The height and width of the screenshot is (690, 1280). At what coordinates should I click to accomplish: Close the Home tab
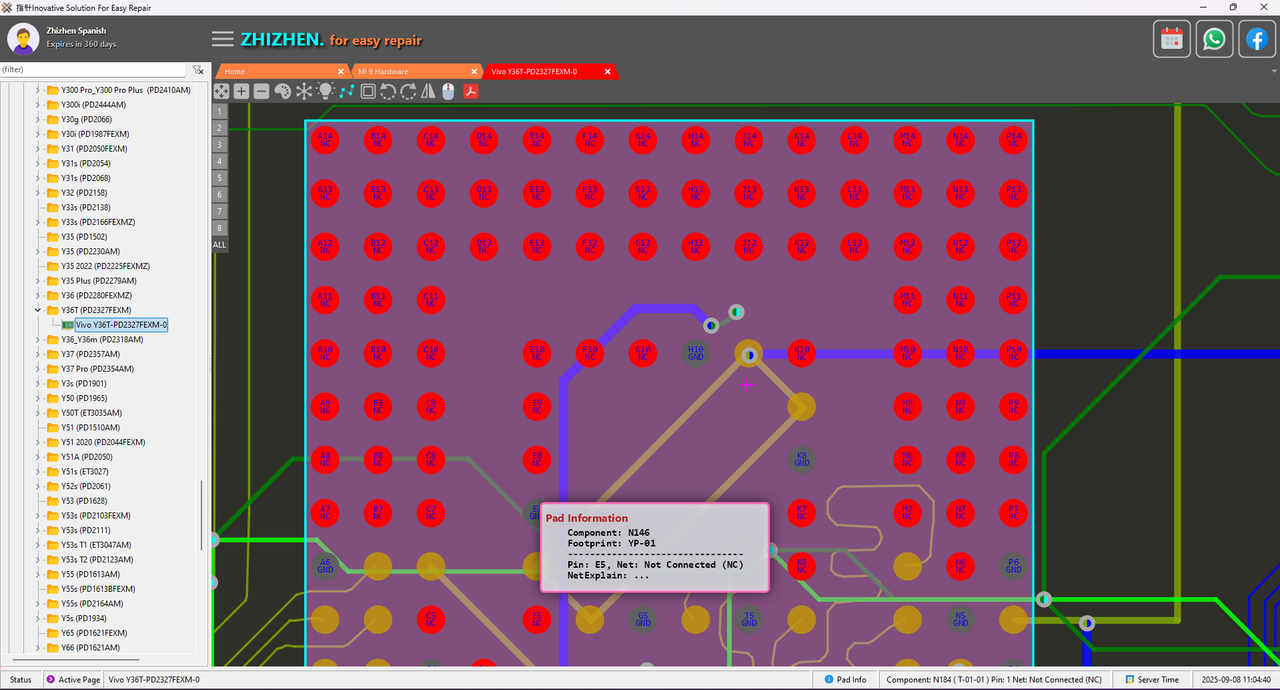click(x=341, y=71)
